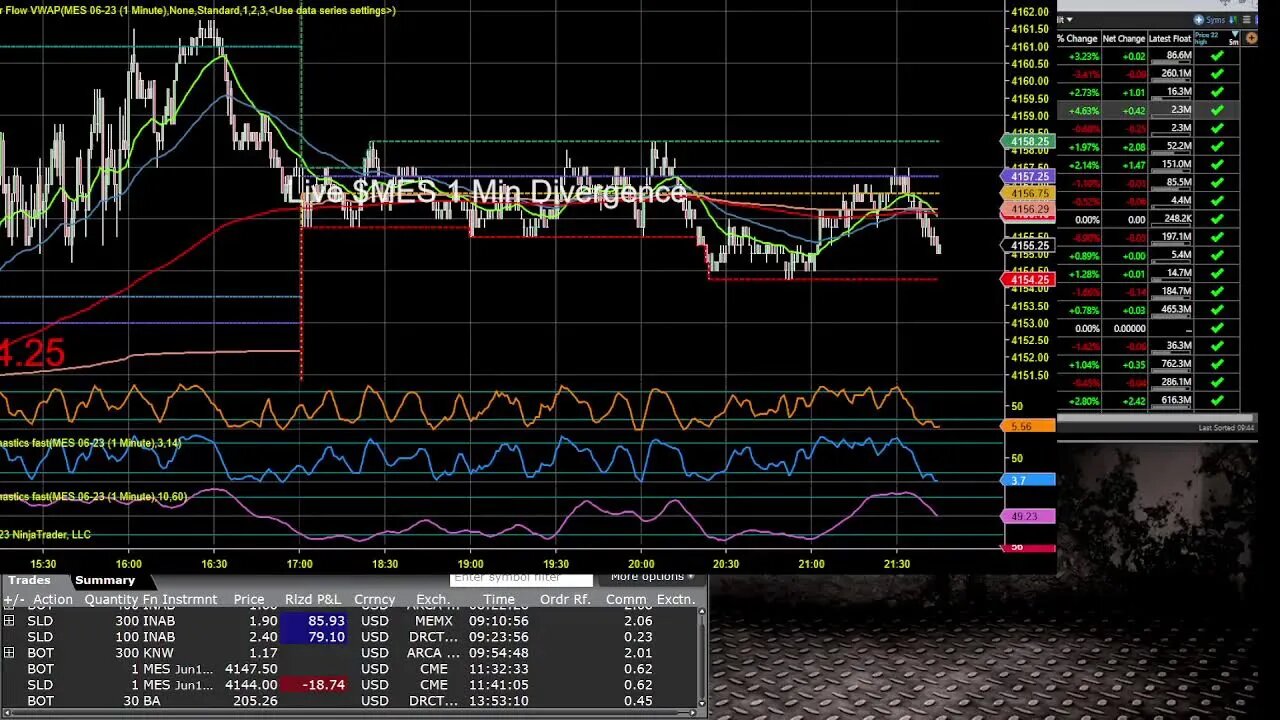Click the 85.93 realized P&L cell
The width and height of the screenshot is (1280, 720).
tap(314, 621)
